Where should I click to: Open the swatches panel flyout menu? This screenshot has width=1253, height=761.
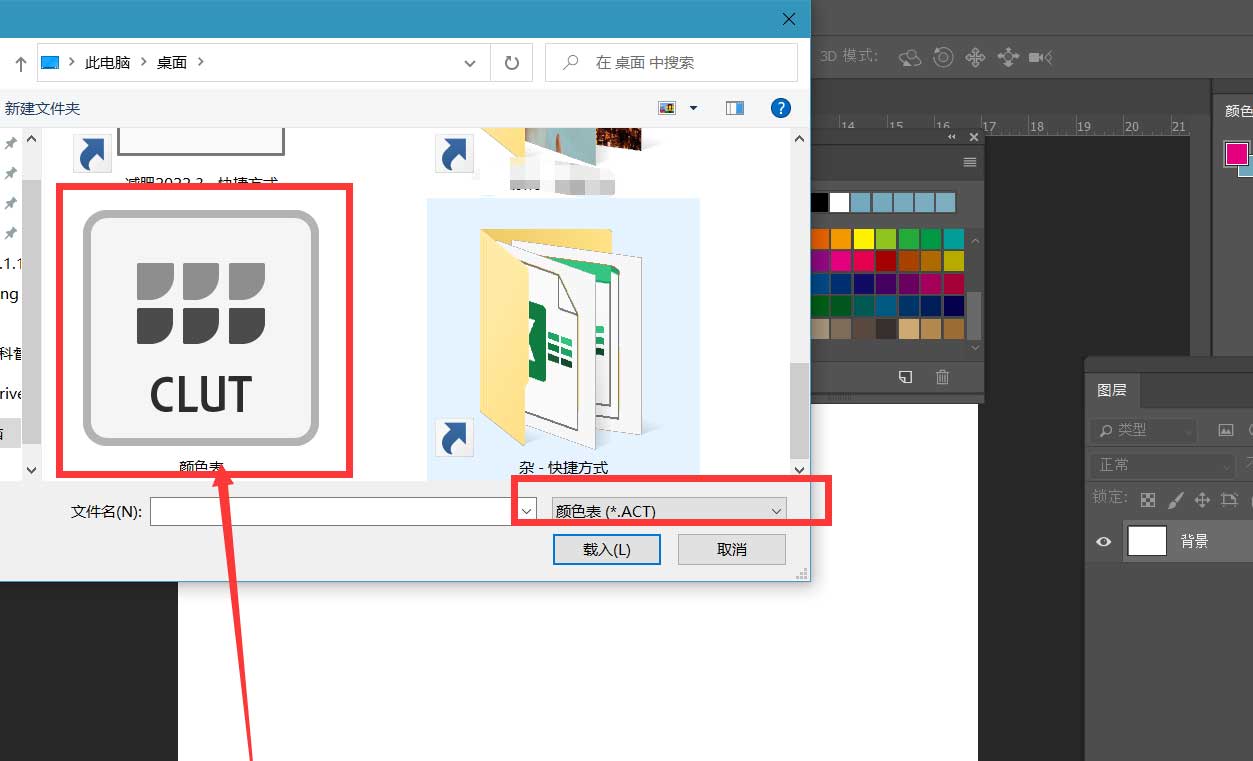coord(969,162)
